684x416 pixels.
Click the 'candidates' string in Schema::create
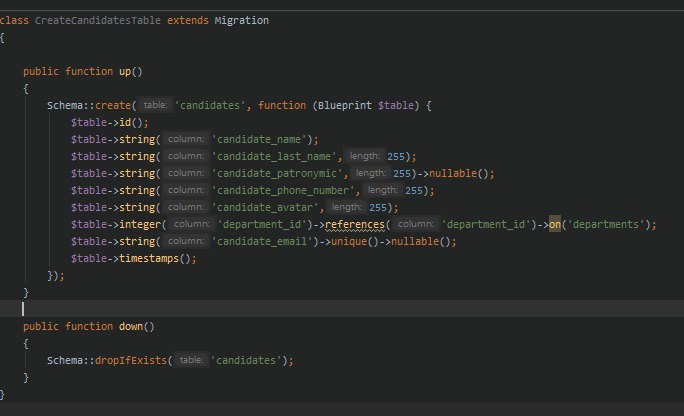pyautogui.click(x=210, y=106)
